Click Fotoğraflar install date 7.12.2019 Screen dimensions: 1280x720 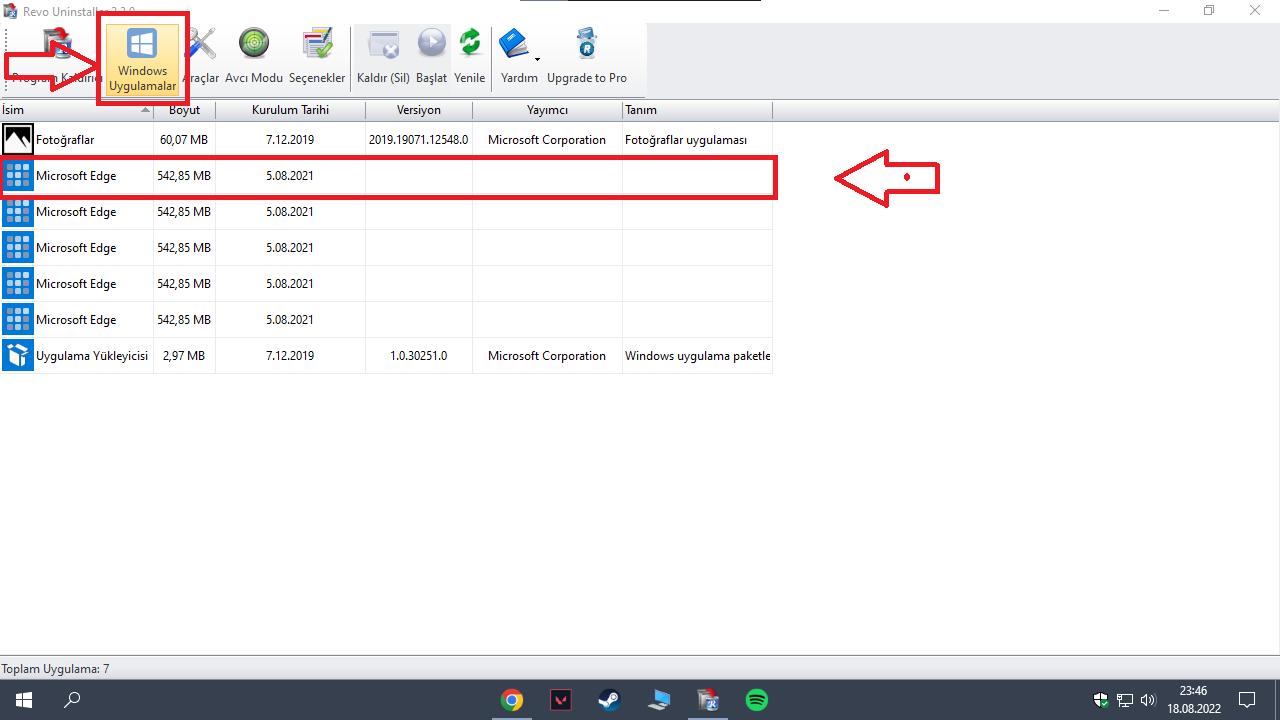click(290, 140)
